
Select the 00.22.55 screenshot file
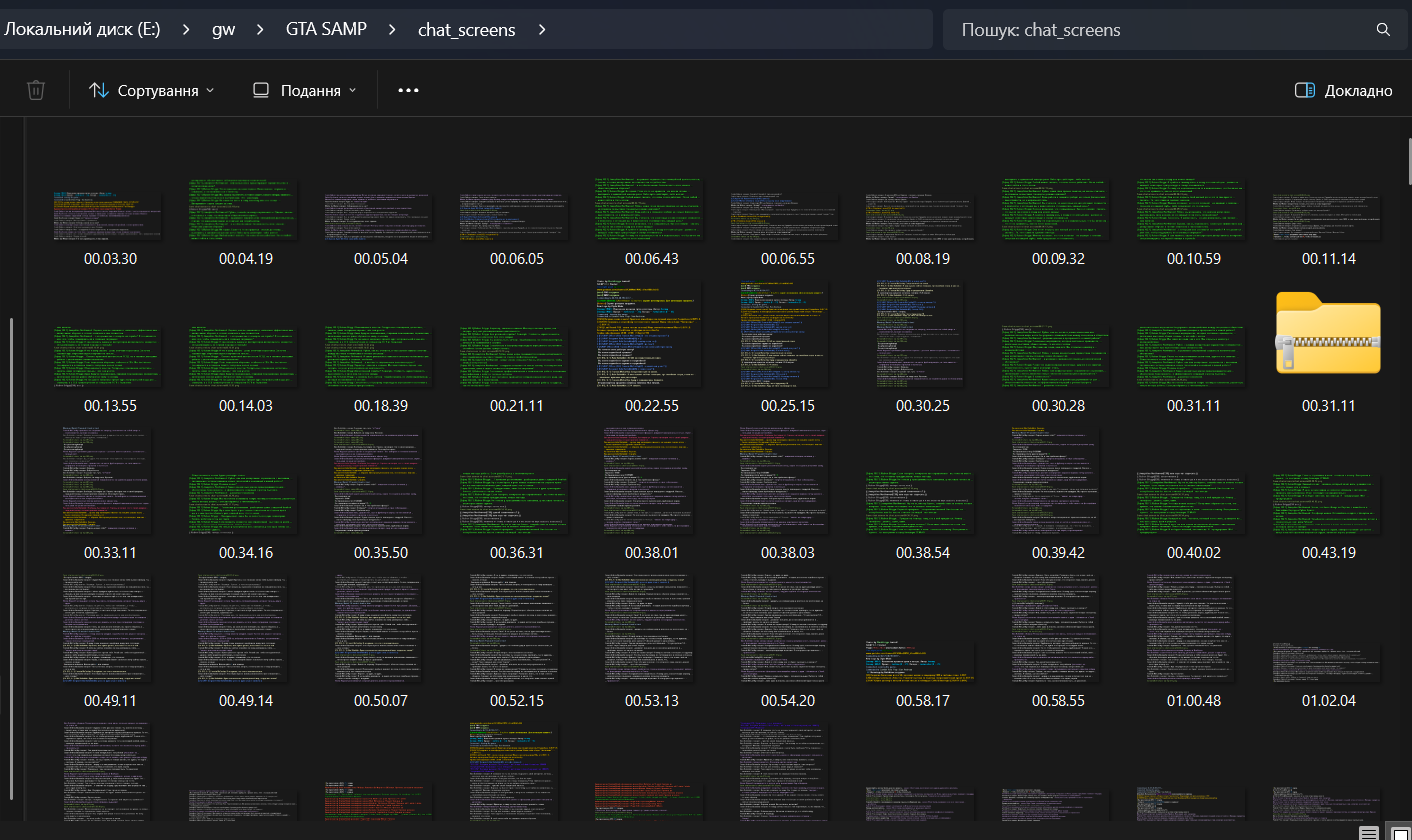[x=651, y=333]
